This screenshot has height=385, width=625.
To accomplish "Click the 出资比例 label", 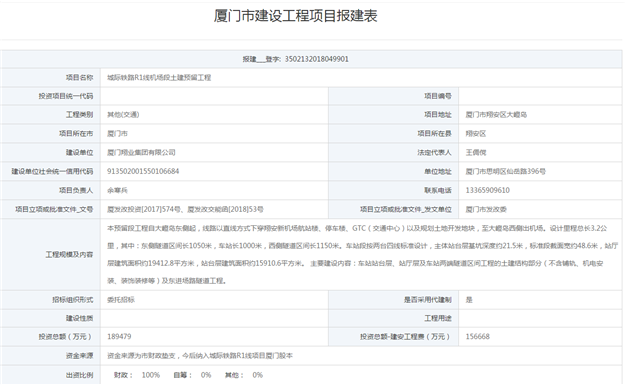I will 79,375.
